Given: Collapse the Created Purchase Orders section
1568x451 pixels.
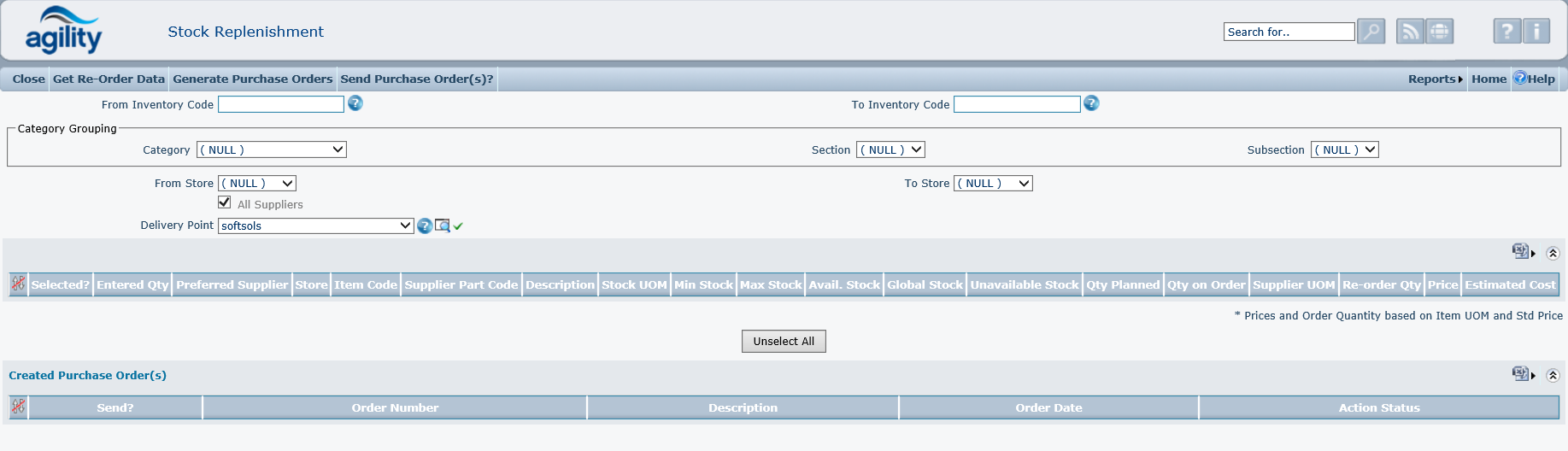Looking at the screenshot, I should coord(1553,375).
